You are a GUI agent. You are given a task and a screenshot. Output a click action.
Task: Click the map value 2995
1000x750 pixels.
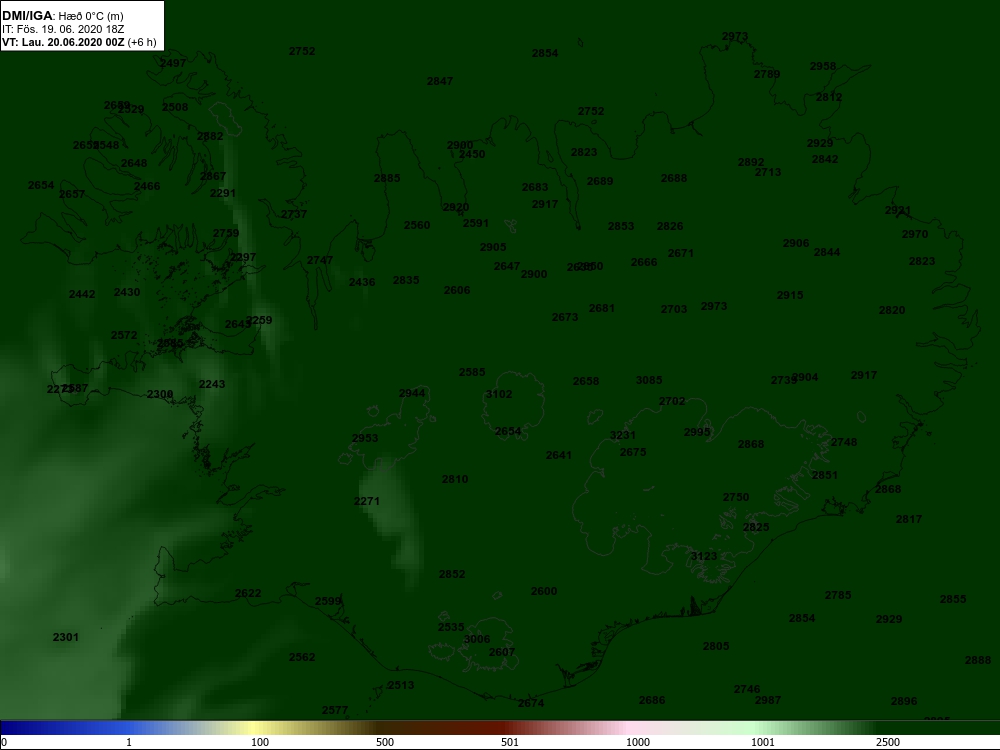697,432
